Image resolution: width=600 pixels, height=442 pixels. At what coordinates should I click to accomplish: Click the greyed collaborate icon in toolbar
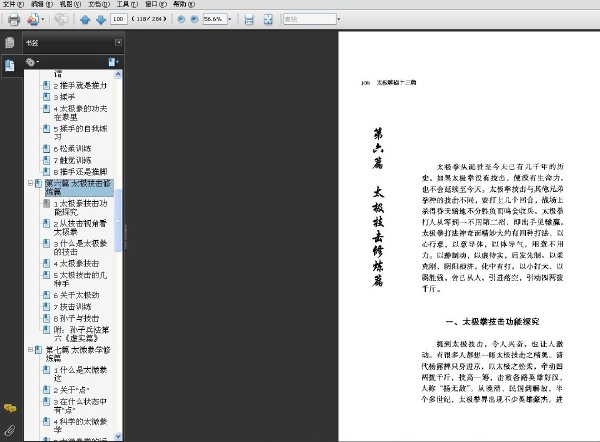pyautogui.click(x=61, y=19)
